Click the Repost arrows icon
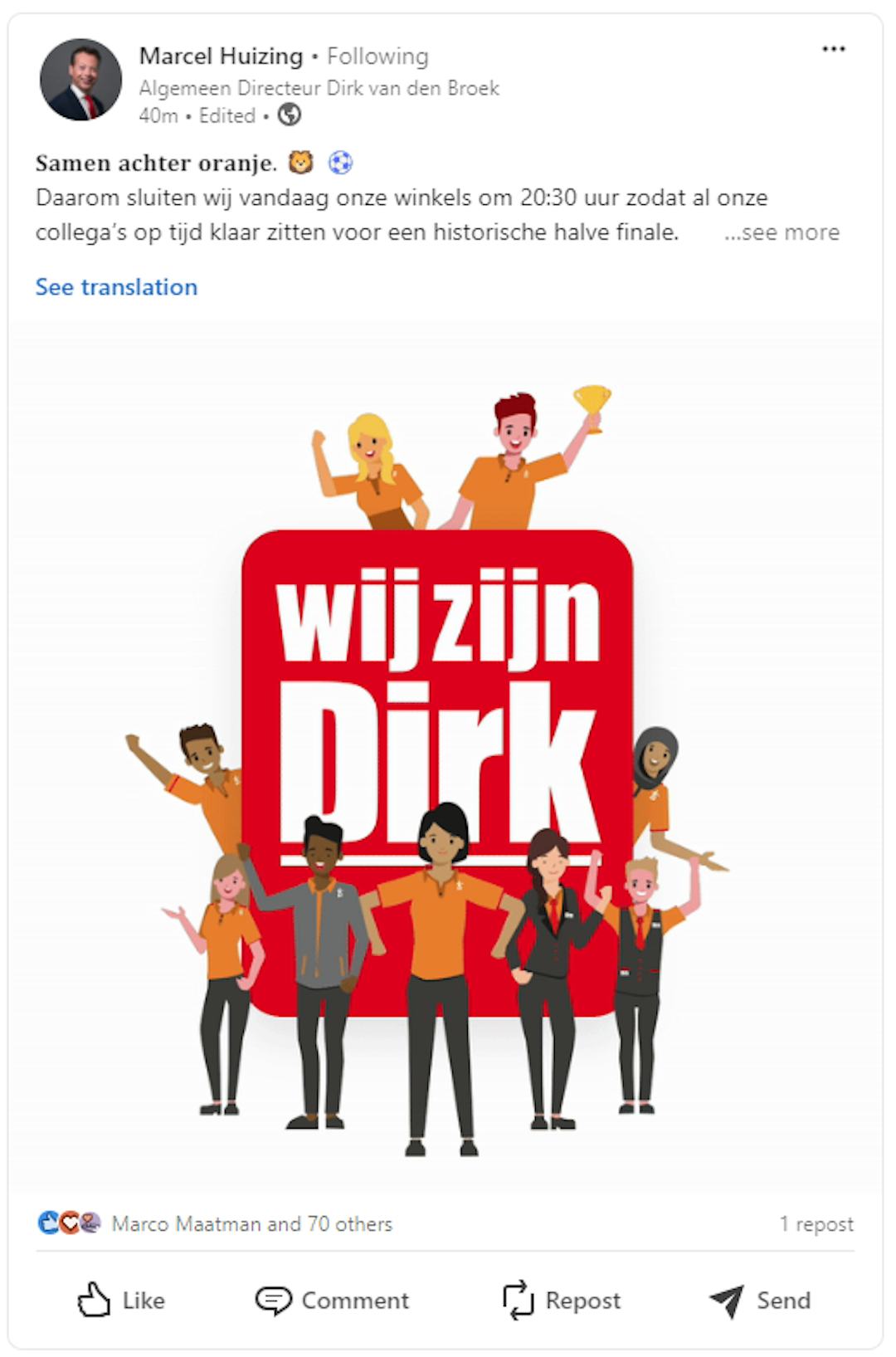The width and height of the screenshot is (896, 1357). (519, 1300)
